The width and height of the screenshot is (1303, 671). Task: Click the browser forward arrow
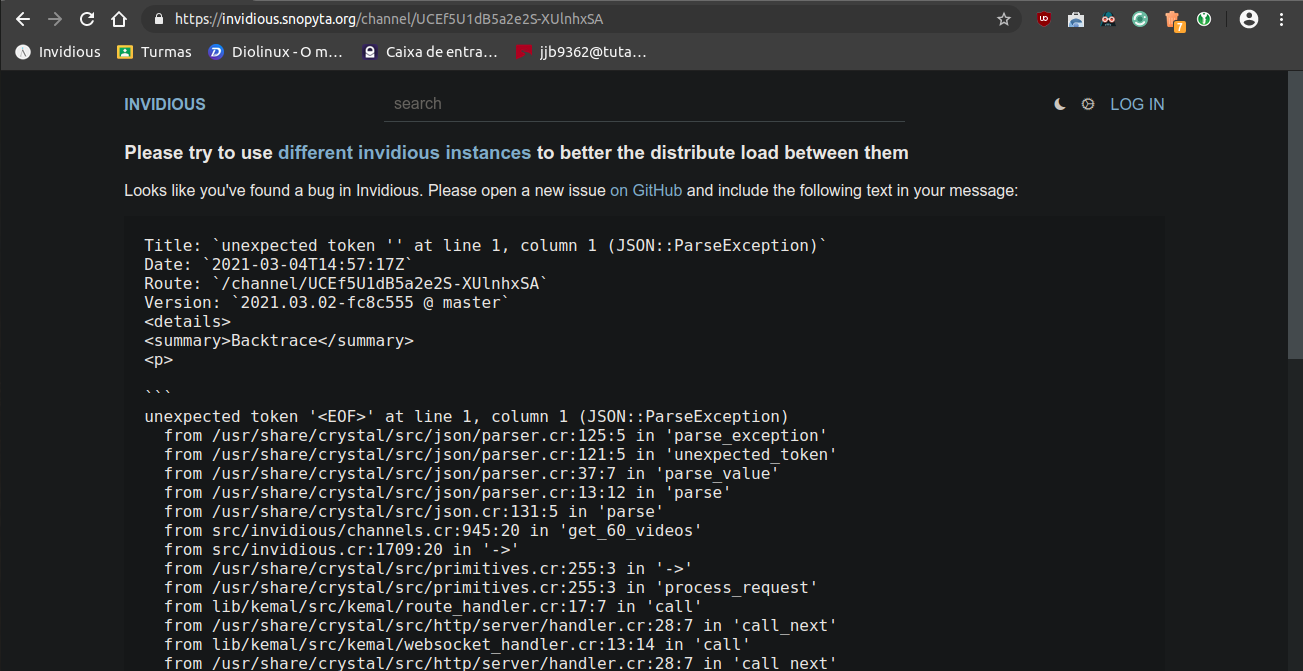click(55, 19)
